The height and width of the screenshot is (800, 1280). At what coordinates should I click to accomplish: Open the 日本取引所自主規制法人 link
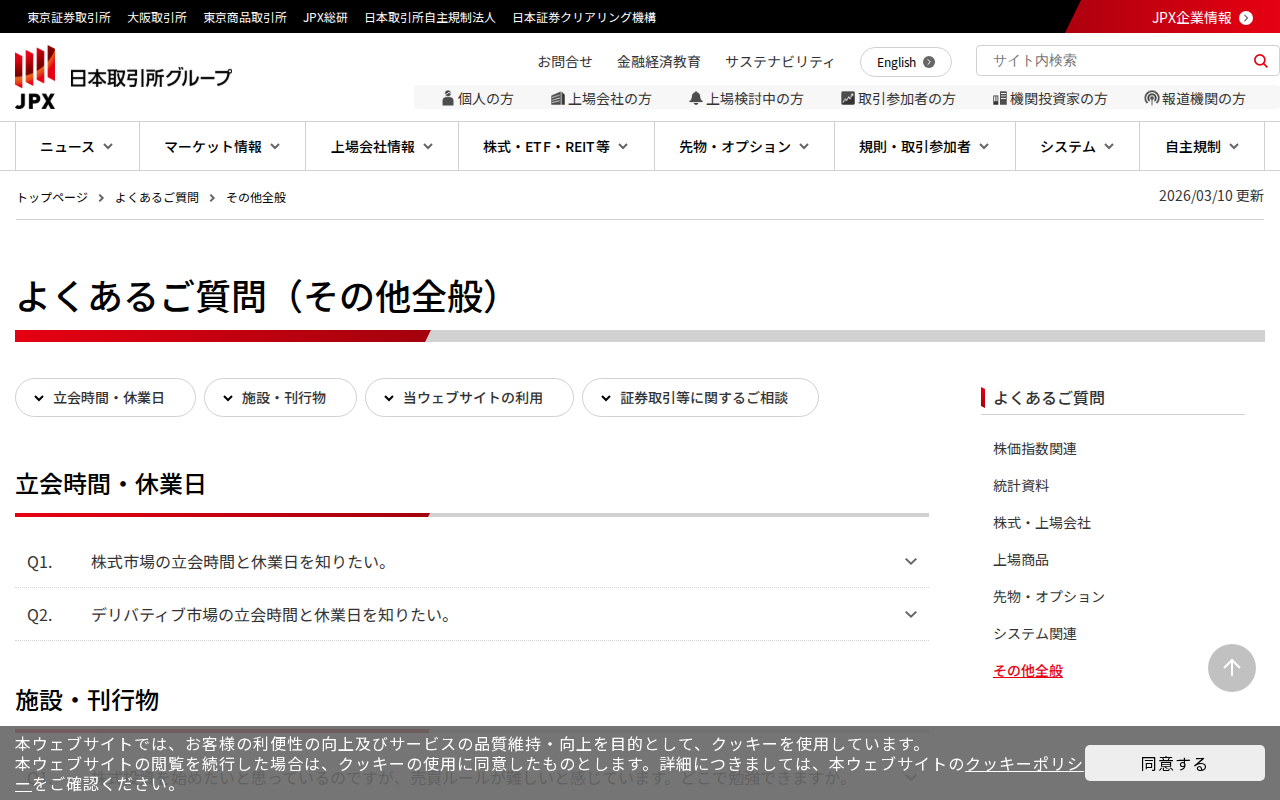[430, 17]
